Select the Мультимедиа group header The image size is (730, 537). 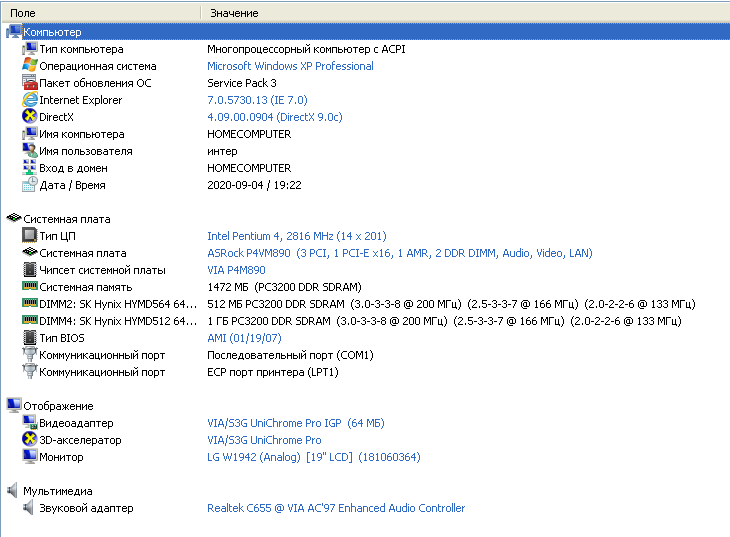tap(58, 491)
